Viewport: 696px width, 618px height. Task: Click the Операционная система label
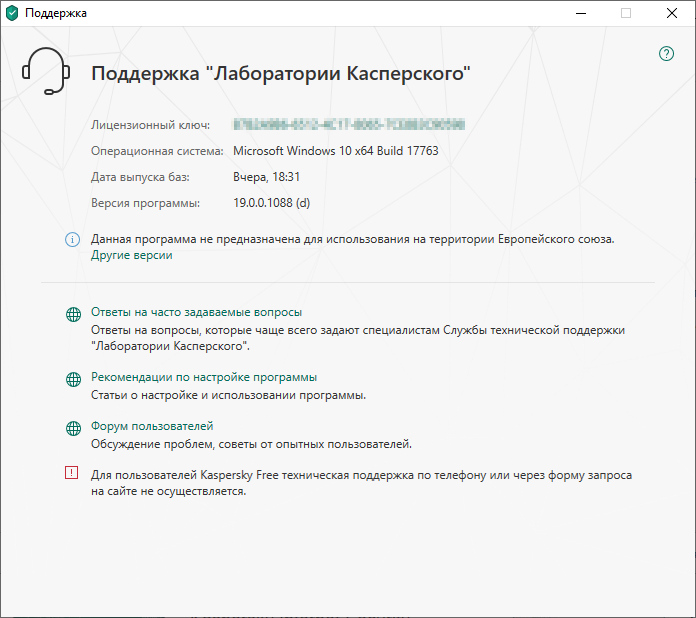157,151
